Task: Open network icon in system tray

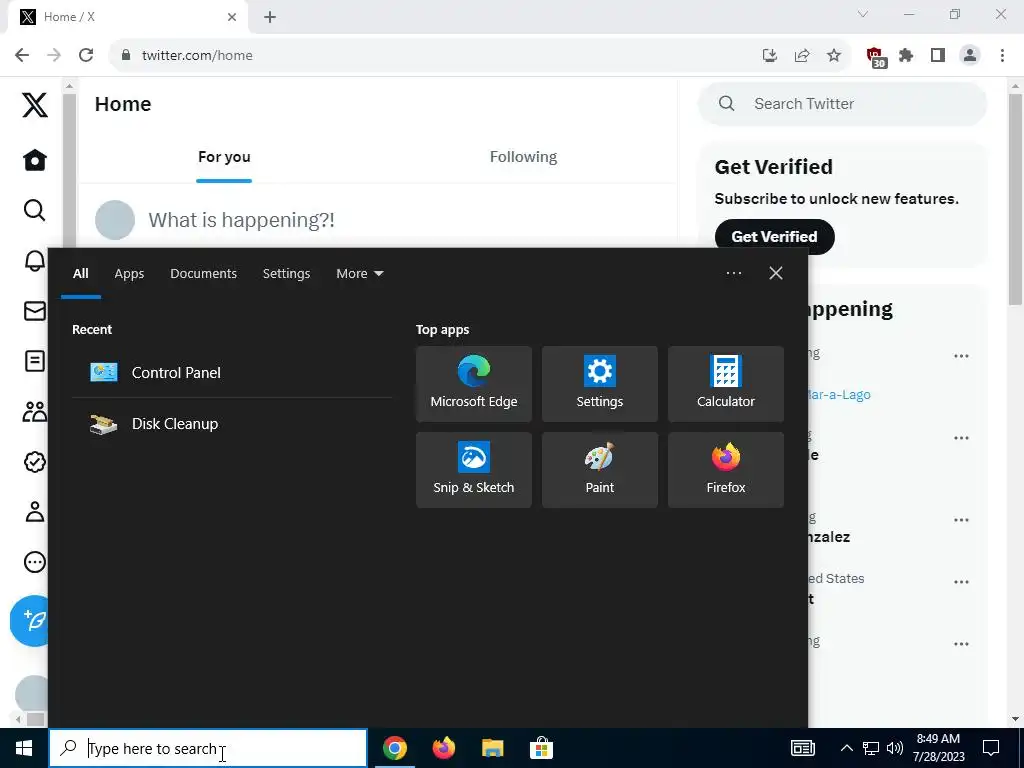Action: point(871,748)
